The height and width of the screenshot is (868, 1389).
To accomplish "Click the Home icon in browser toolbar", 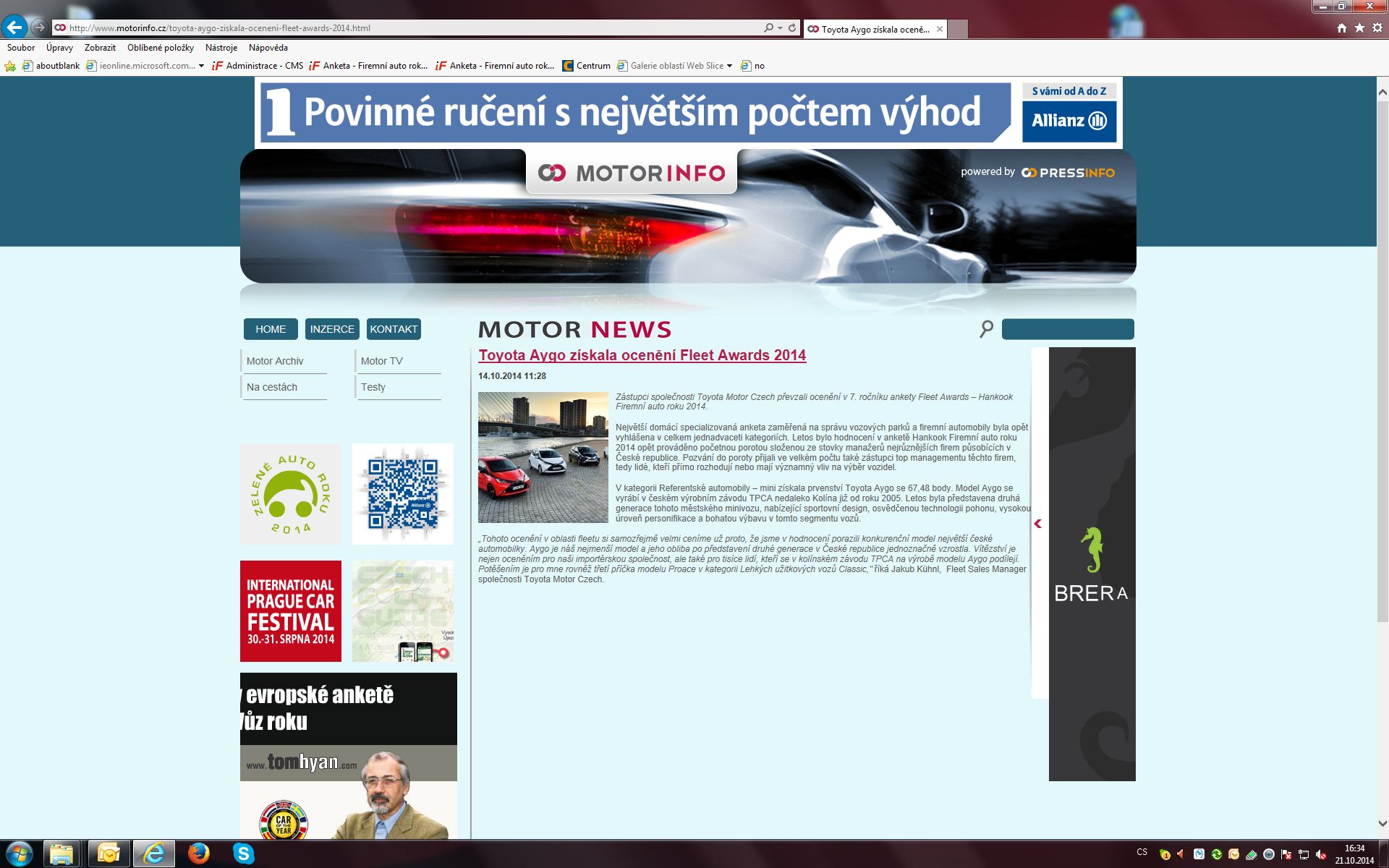I will pyautogui.click(x=1341, y=27).
